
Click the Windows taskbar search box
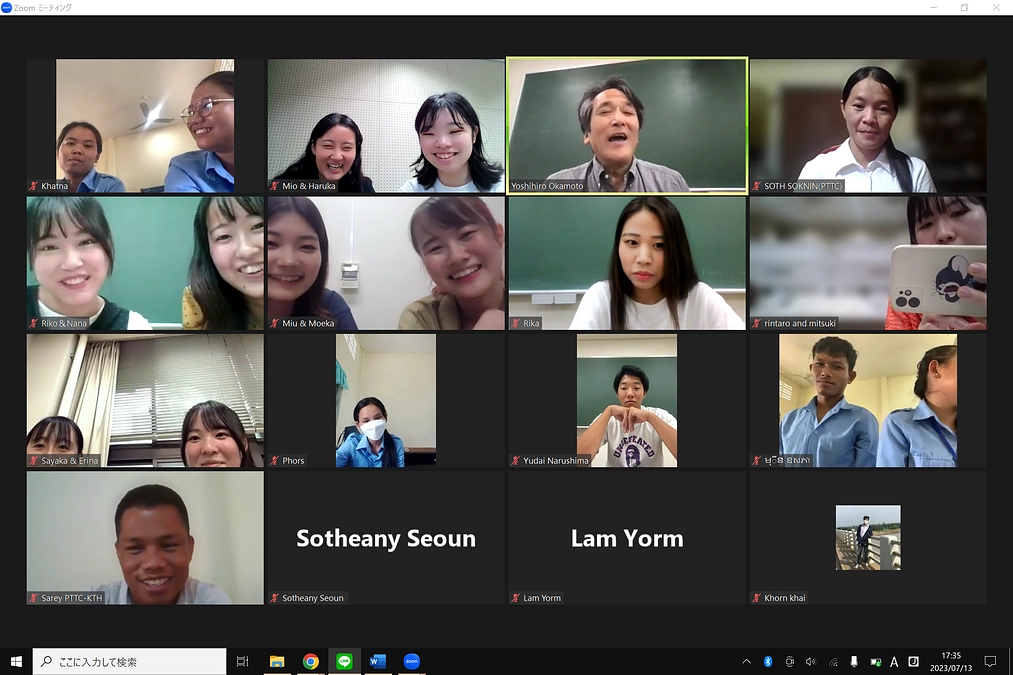(130, 661)
